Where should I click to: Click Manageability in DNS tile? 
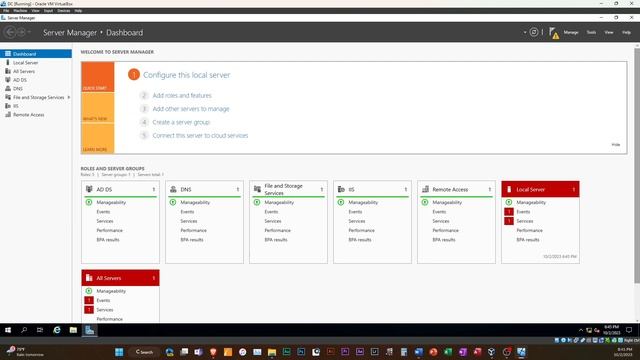pyautogui.click(x=195, y=202)
